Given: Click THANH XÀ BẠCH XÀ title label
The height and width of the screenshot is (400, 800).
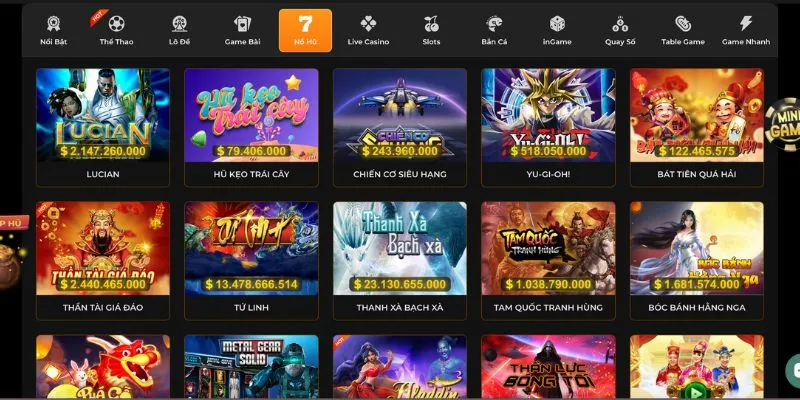Looking at the screenshot, I should click(400, 308).
